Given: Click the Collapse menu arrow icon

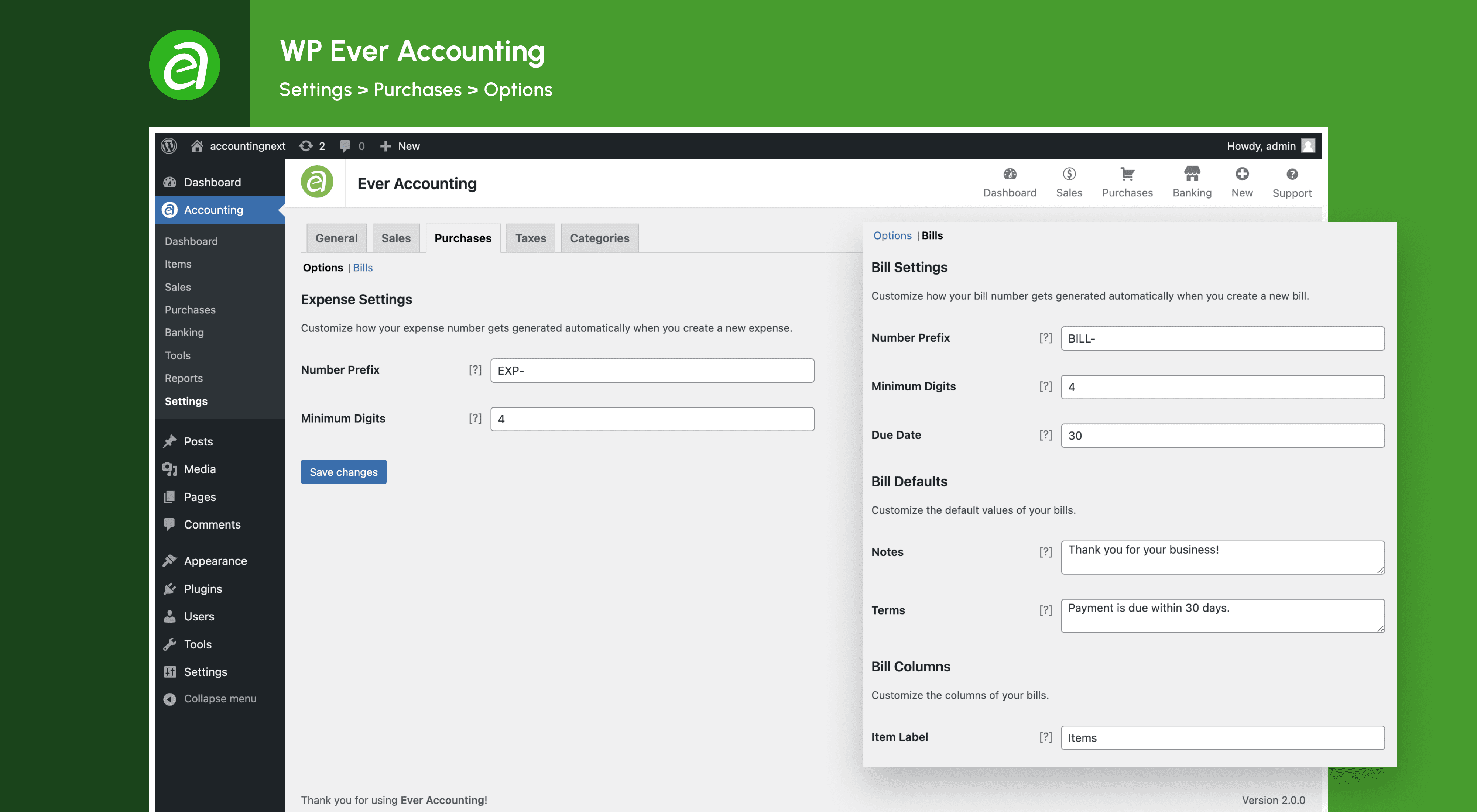Looking at the screenshot, I should [x=170, y=699].
